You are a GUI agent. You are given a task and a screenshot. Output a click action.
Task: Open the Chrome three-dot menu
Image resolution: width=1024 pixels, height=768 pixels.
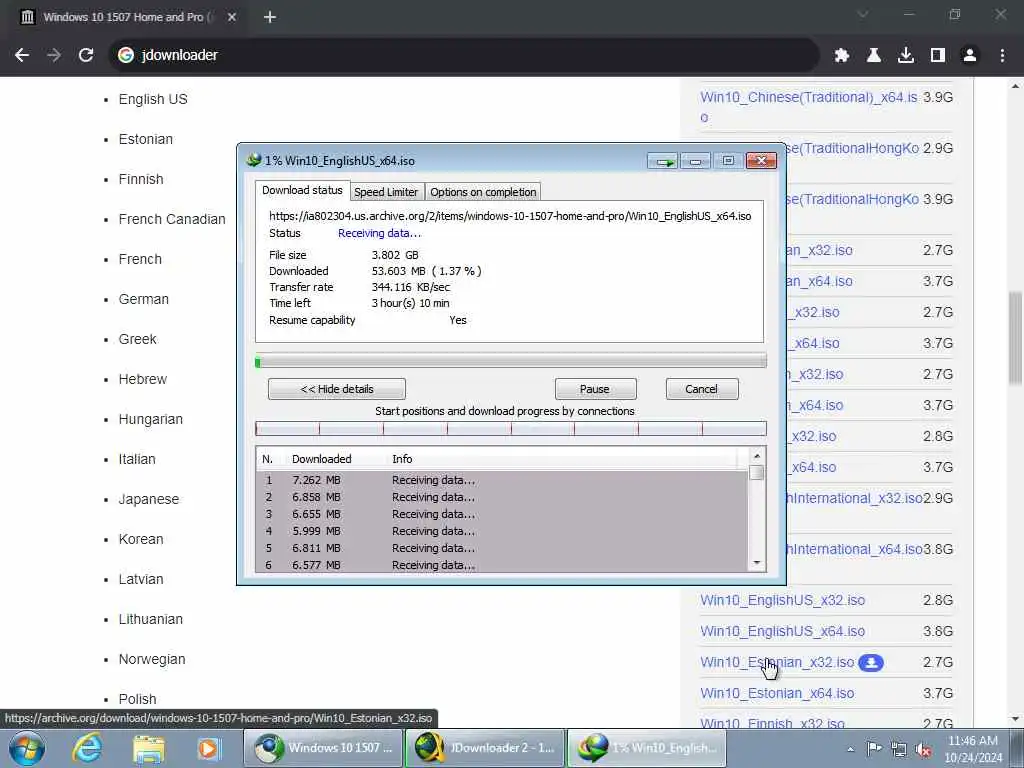point(1002,56)
